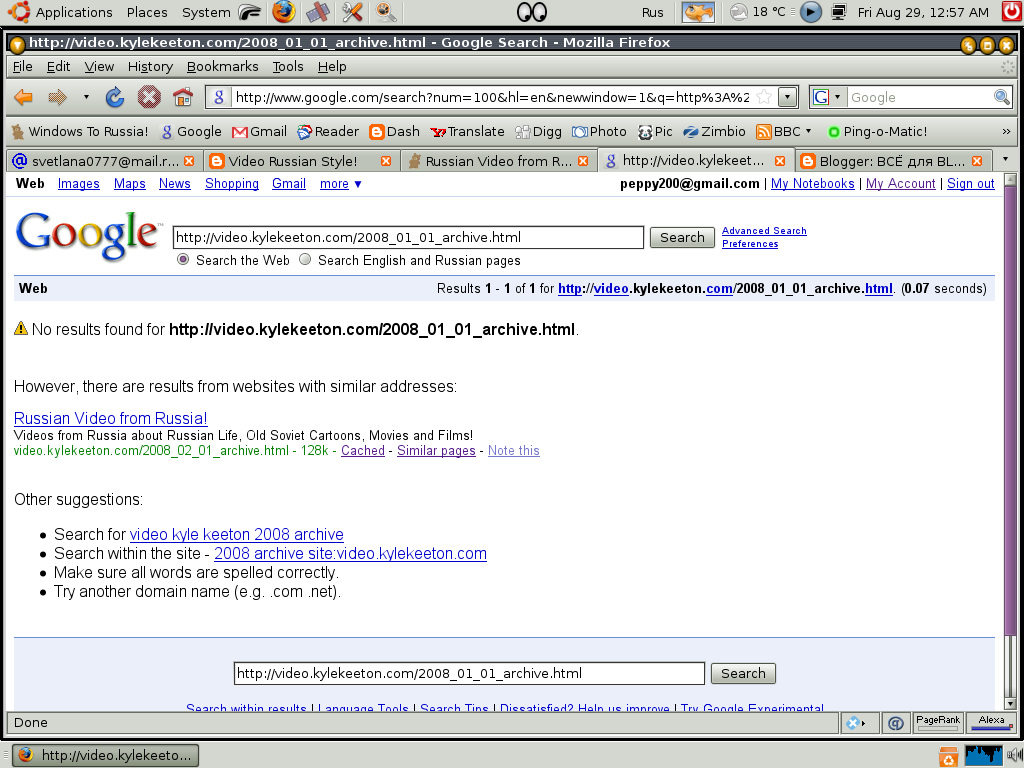
Task: Click the Advanced Search link
Action: (764, 231)
